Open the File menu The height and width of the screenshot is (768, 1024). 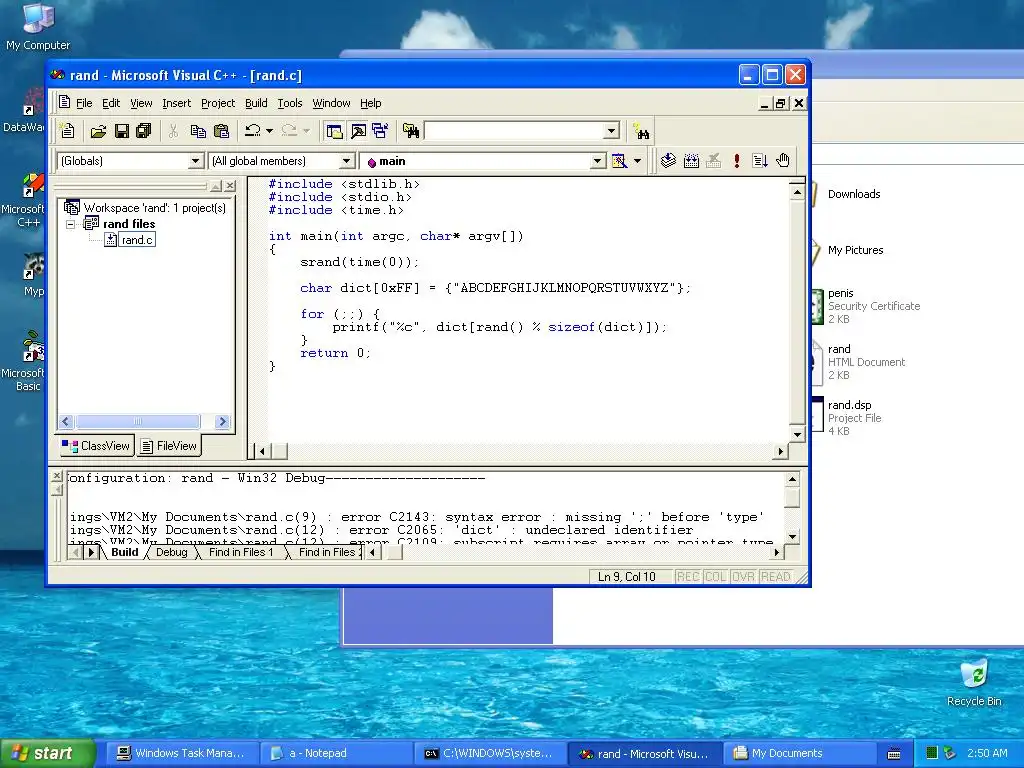(84, 103)
